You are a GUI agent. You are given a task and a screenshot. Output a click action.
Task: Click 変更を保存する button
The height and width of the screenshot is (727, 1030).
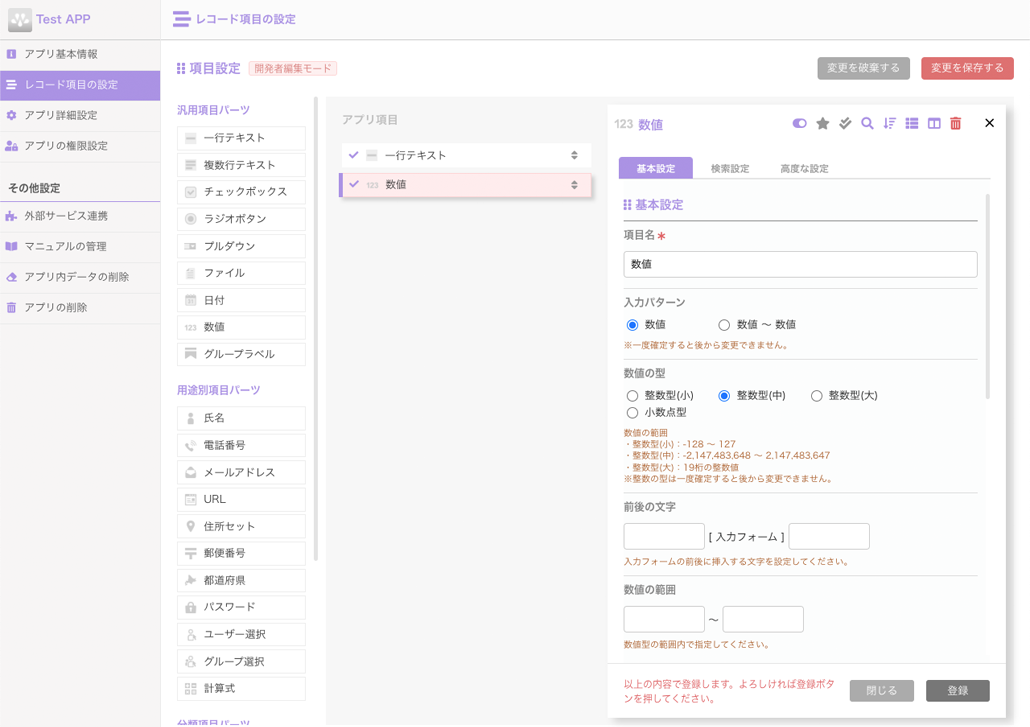(967, 68)
